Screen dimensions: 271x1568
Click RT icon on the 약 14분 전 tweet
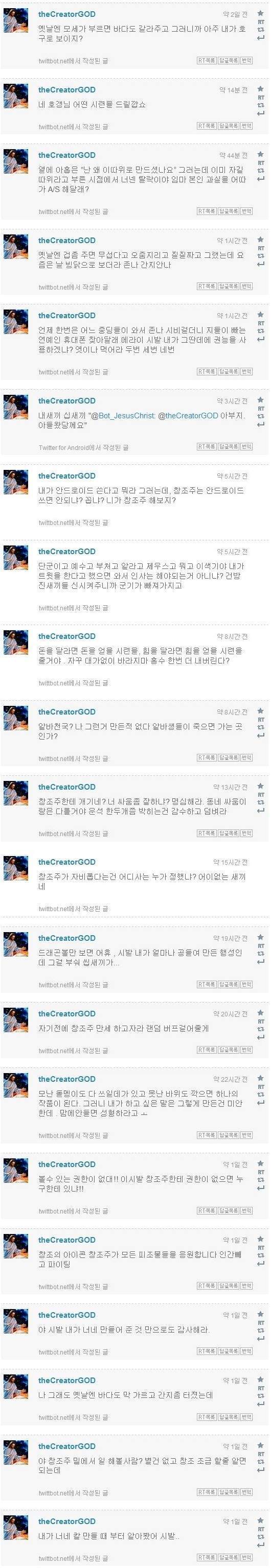point(261,98)
